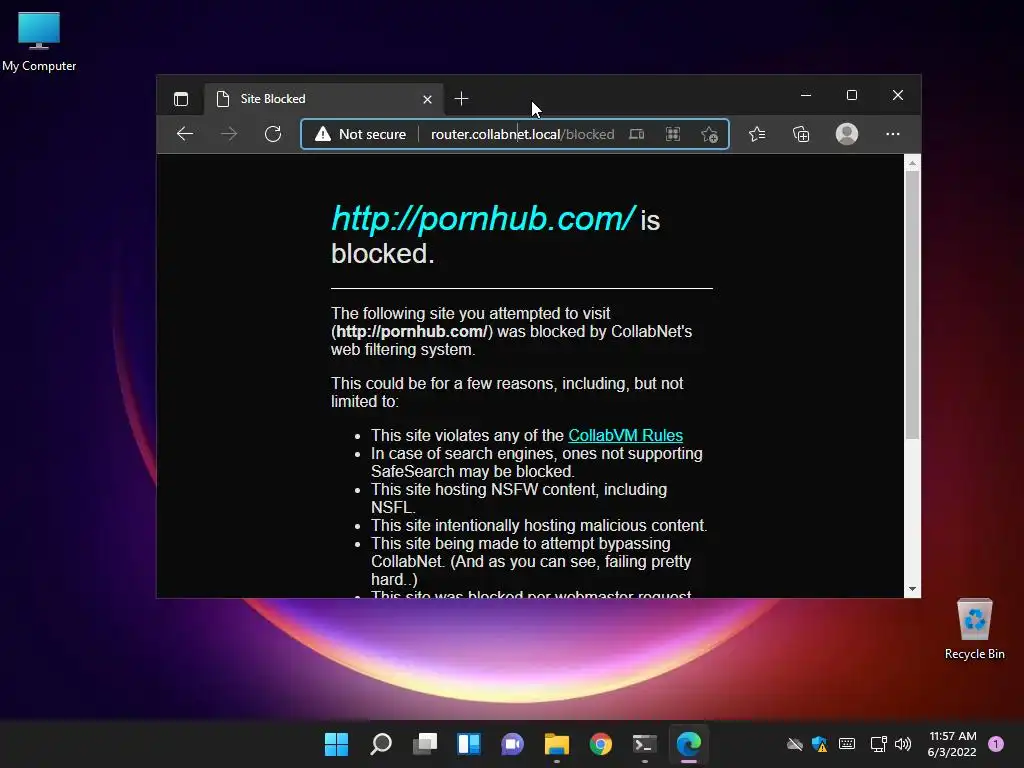Close the Edge browser window
Image resolution: width=1024 pixels, height=768 pixels.
pos(898,95)
